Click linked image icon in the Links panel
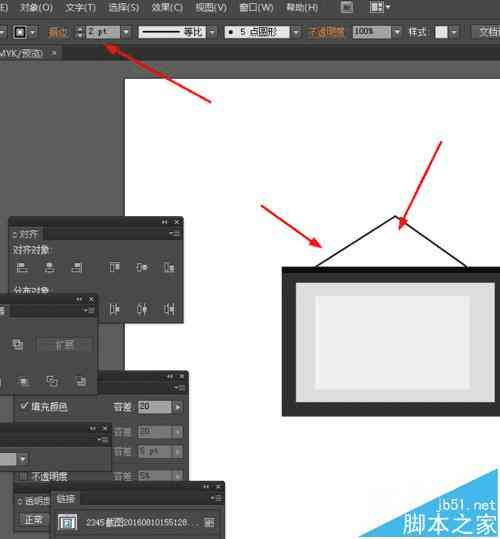Image resolution: width=500 pixels, height=539 pixels. point(67,522)
